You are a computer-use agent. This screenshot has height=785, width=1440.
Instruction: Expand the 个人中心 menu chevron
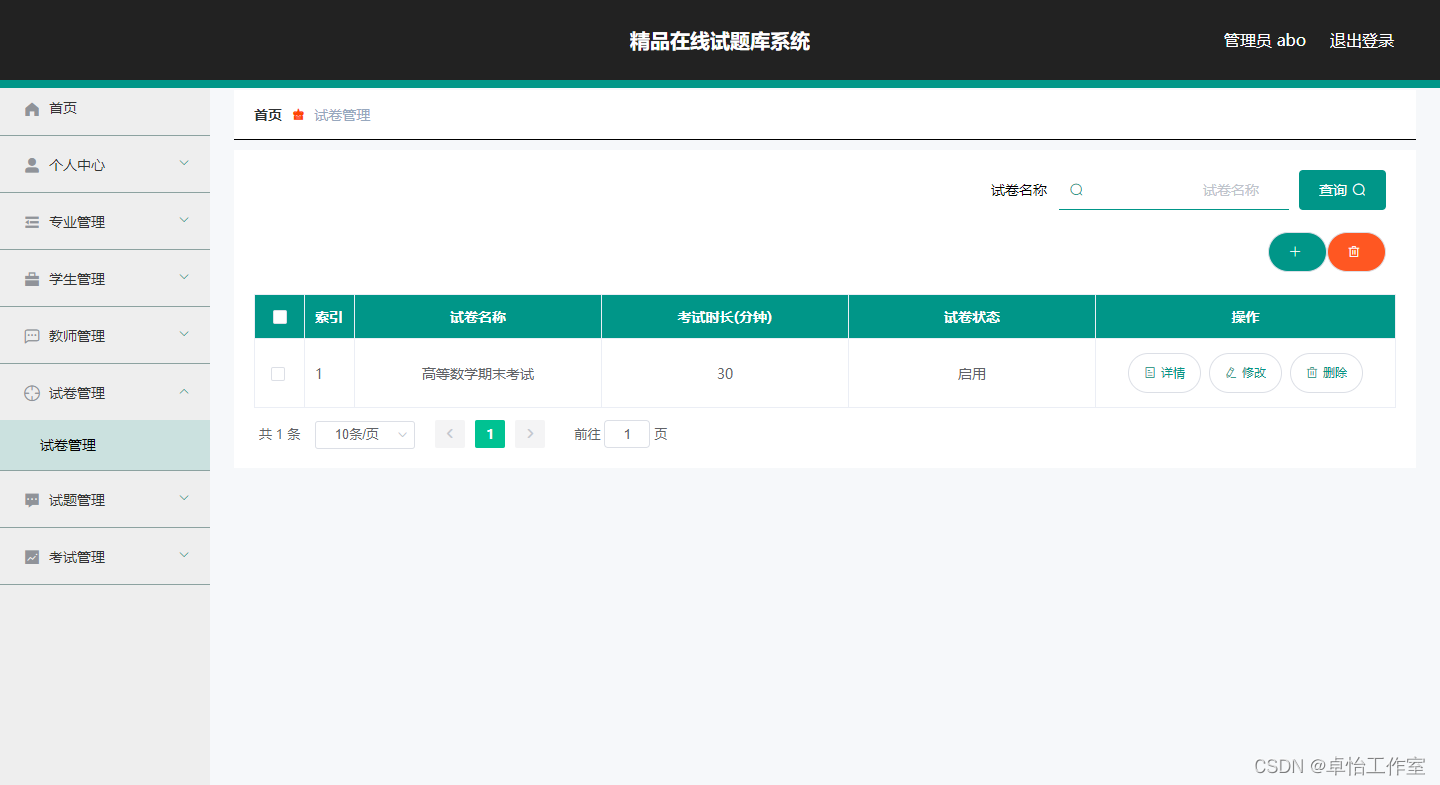click(184, 162)
